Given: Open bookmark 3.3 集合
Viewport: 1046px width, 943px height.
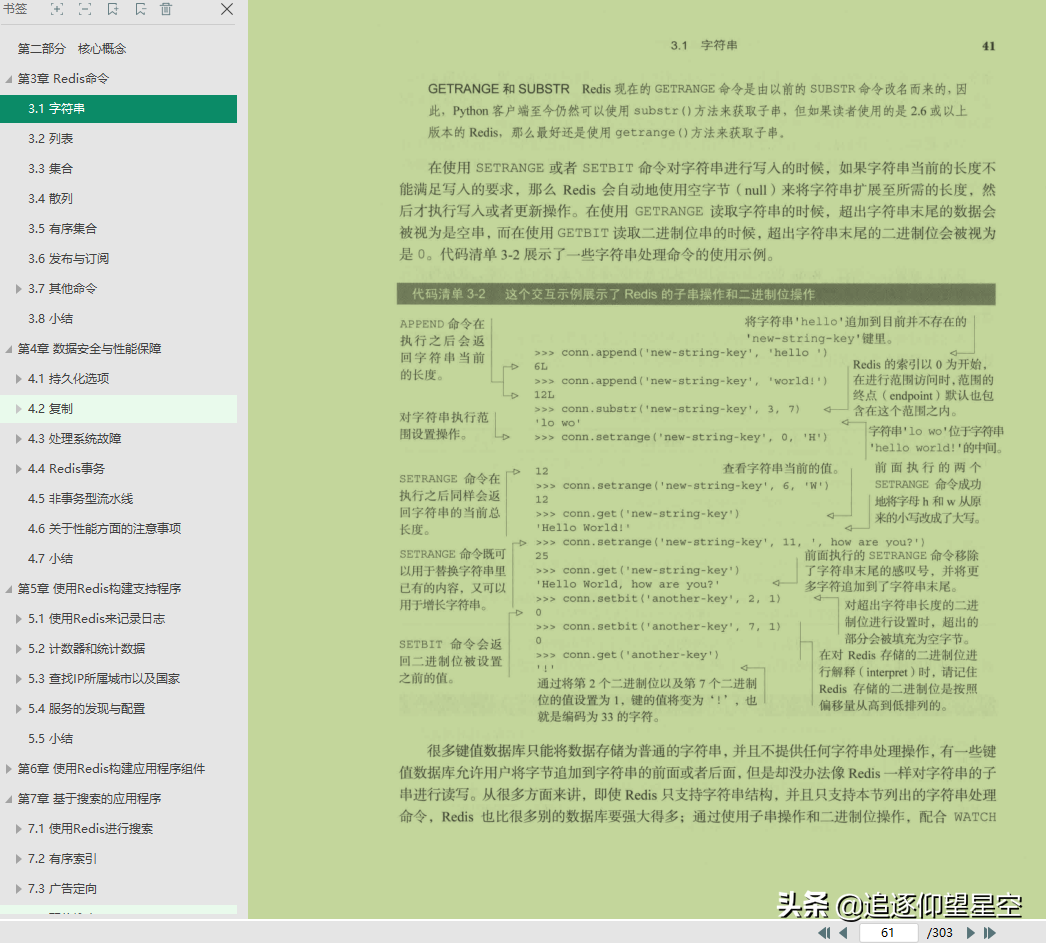Looking at the screenshot, I should pyautogui.click(x=51, y=169).
